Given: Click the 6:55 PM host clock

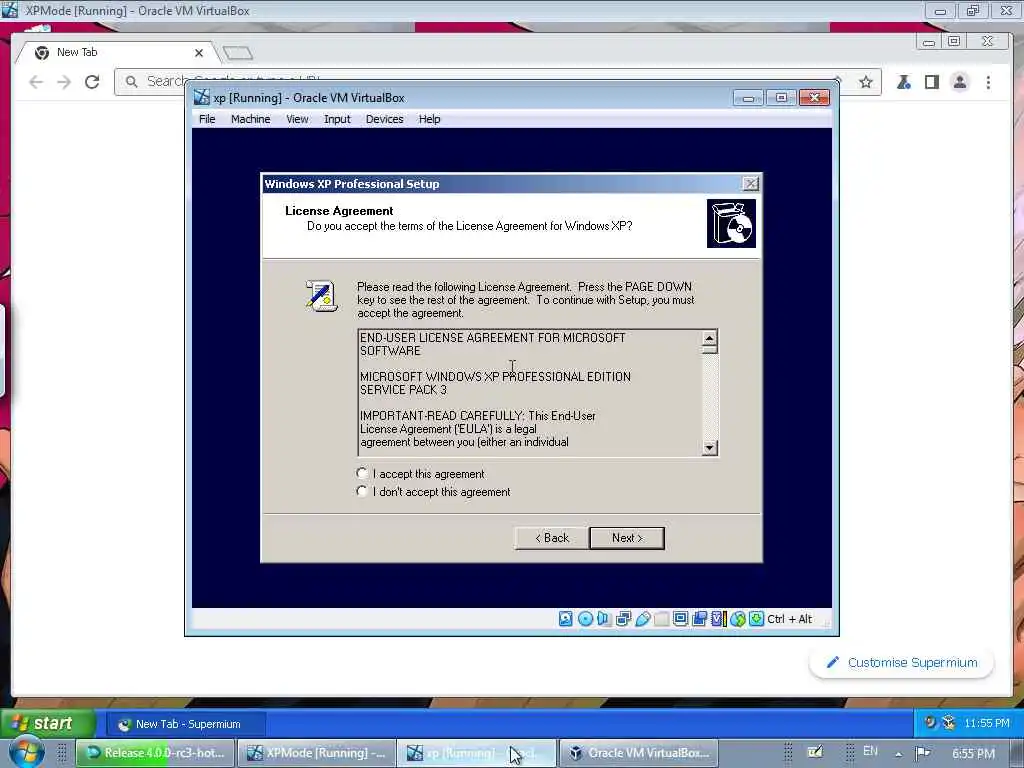Looking at the screenshot, I should click(973, 753).
